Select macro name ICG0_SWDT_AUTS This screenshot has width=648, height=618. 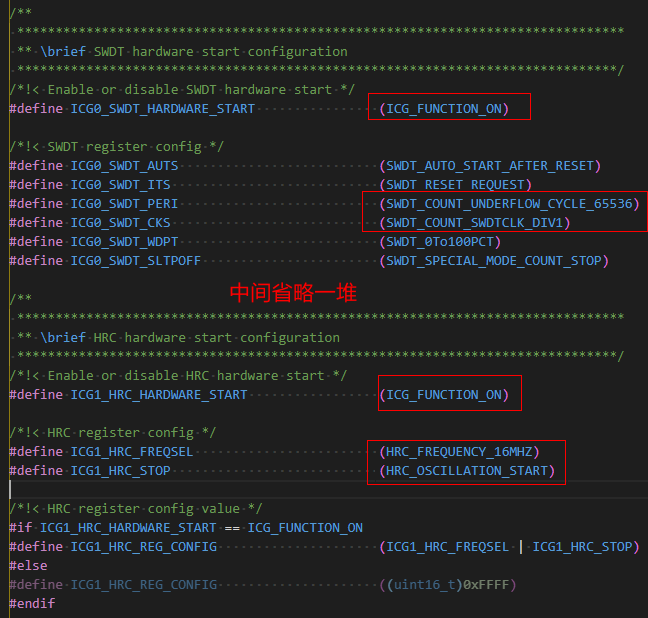coord(124,166)
